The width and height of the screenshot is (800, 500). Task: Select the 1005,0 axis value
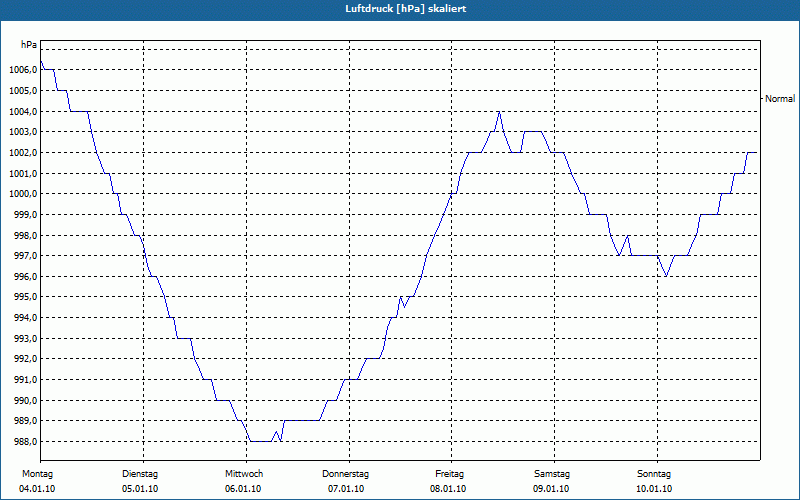pos(23,91)
